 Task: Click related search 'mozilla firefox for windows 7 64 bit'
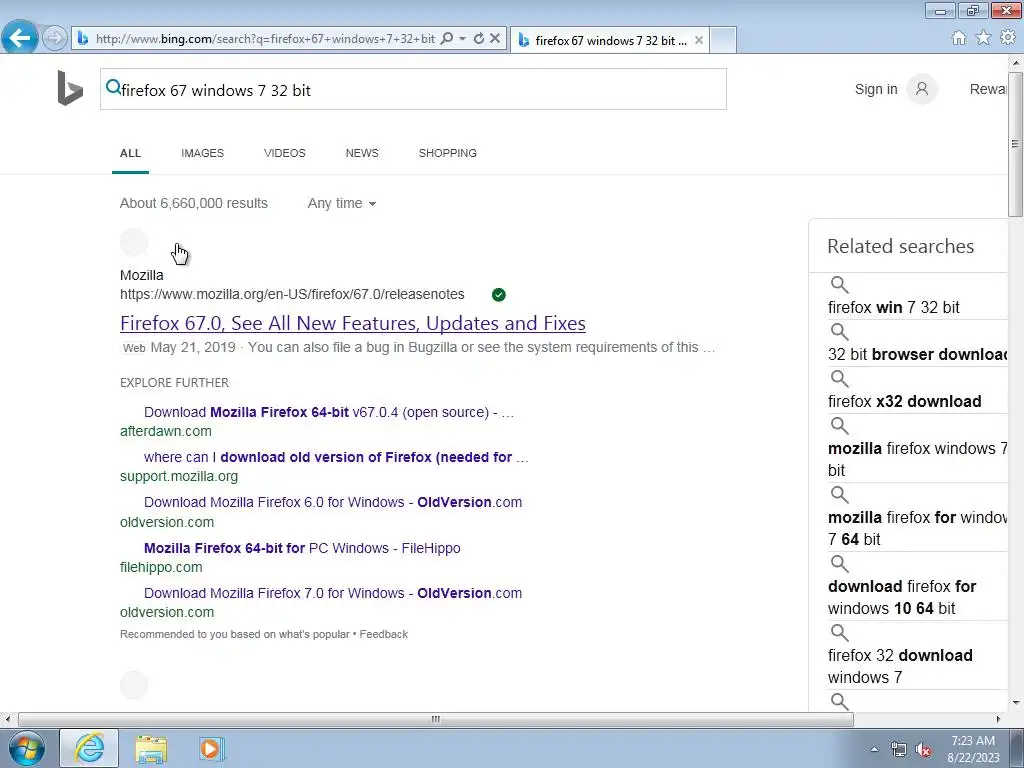(x=918, y=528)
